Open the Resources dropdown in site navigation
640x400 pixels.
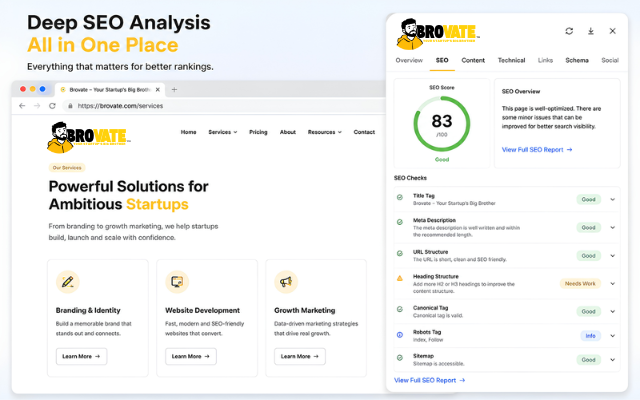coord(324,132)
